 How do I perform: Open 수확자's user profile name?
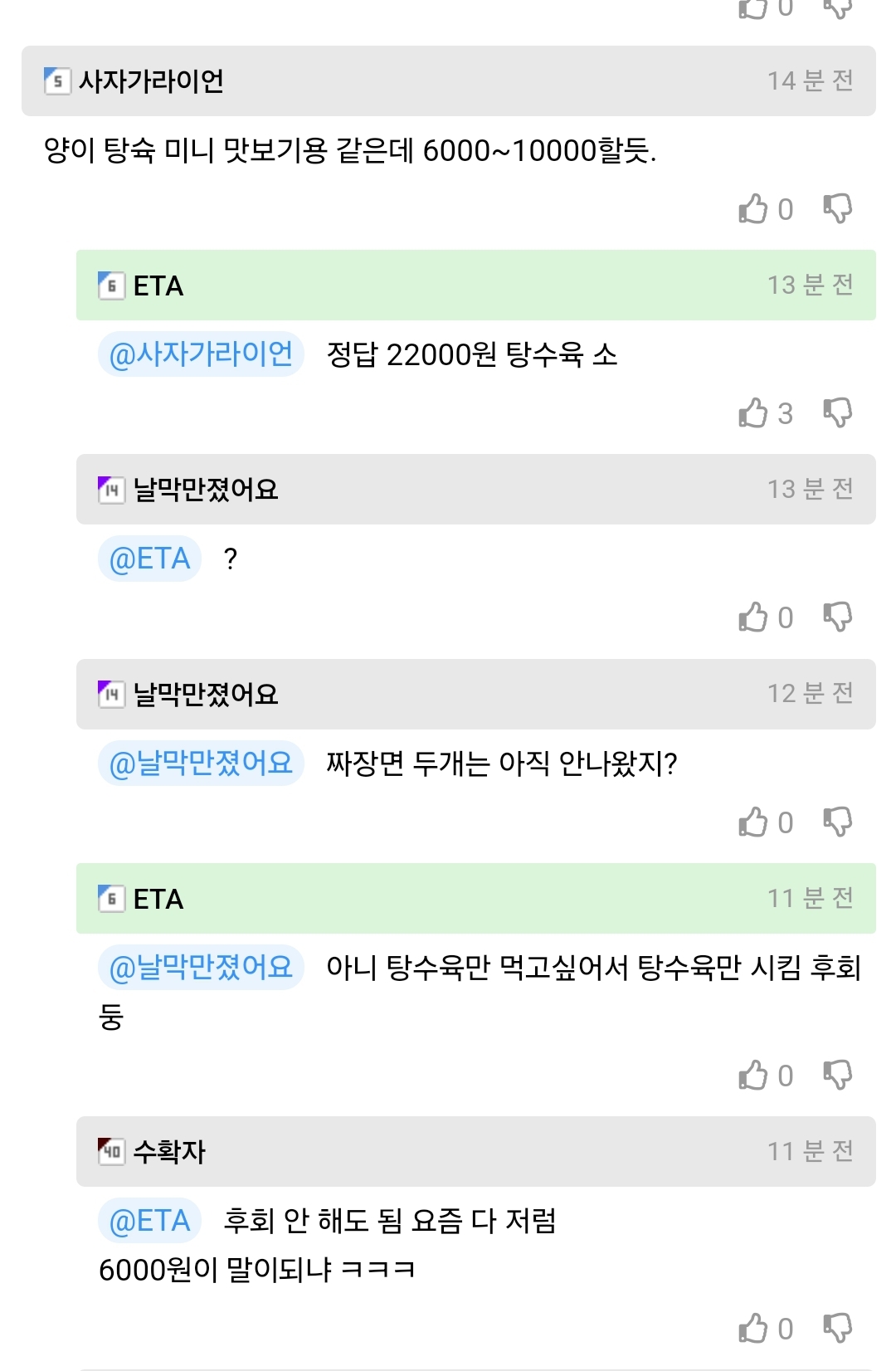tap(169, 1151)
